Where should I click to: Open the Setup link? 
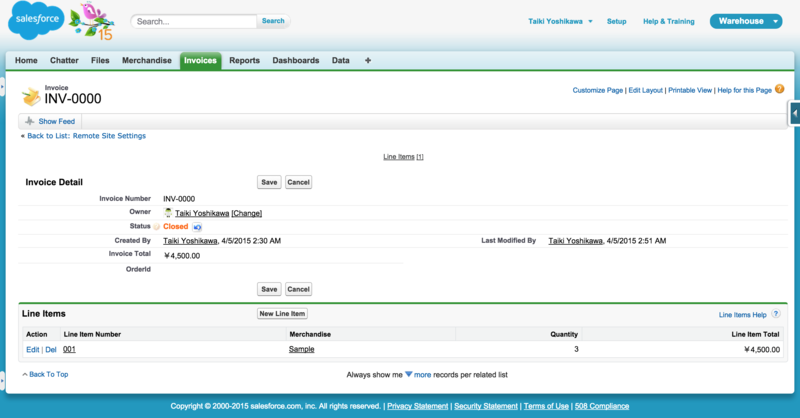tap(616, 21)
